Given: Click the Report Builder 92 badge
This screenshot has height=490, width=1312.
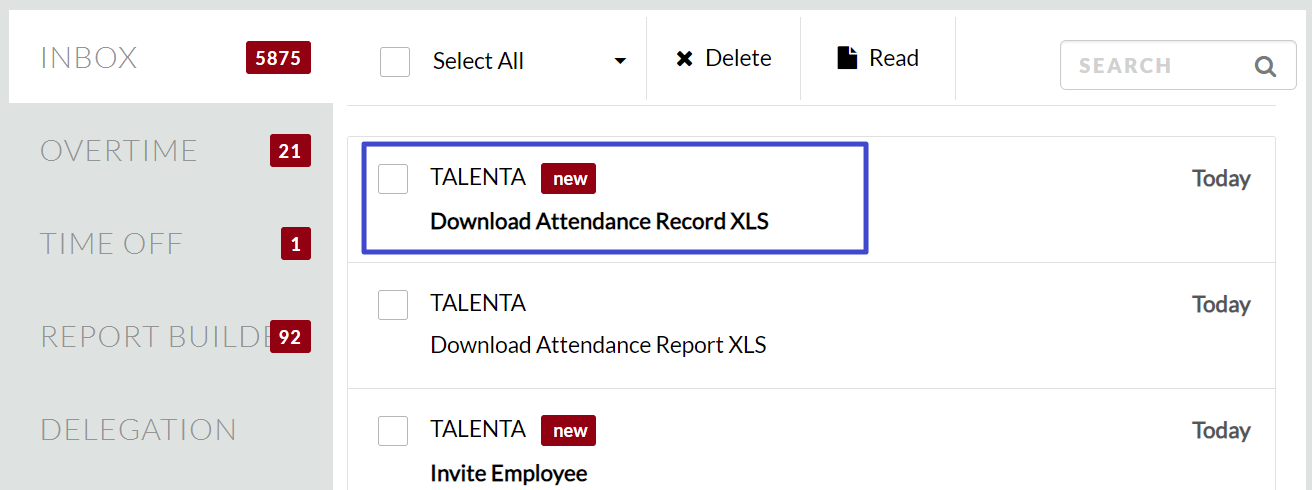Looking at the screenshot, I should 290,337.
